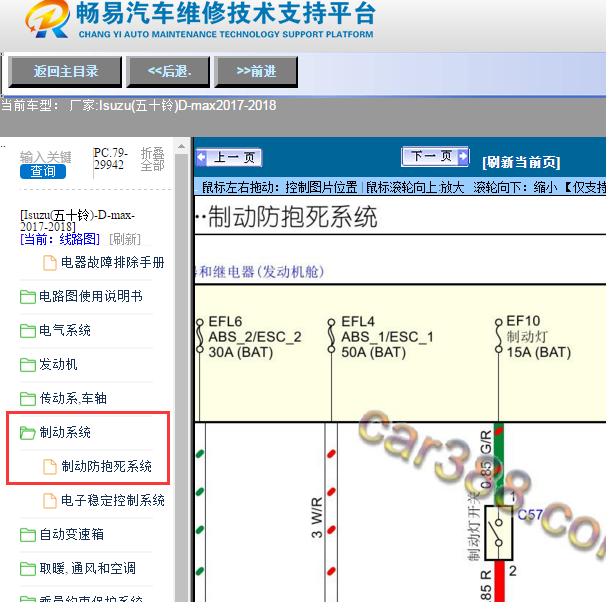Click the EF10 fuse symbol
The height and width of the screenshot is (602, 606).
pyautogui.click(x=499, y=336)
